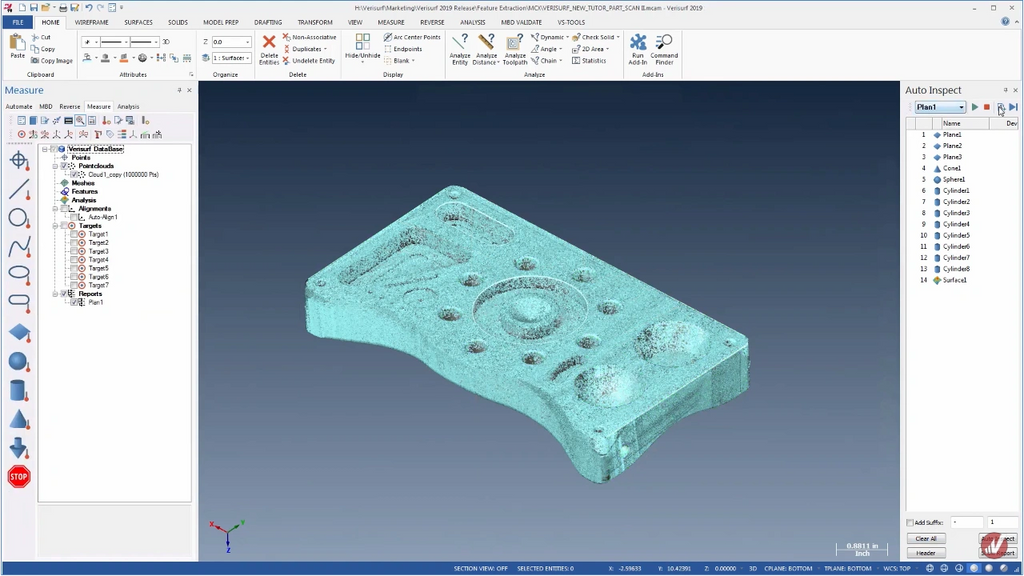Check the Target1 checkbox in tree

point(74,234)
